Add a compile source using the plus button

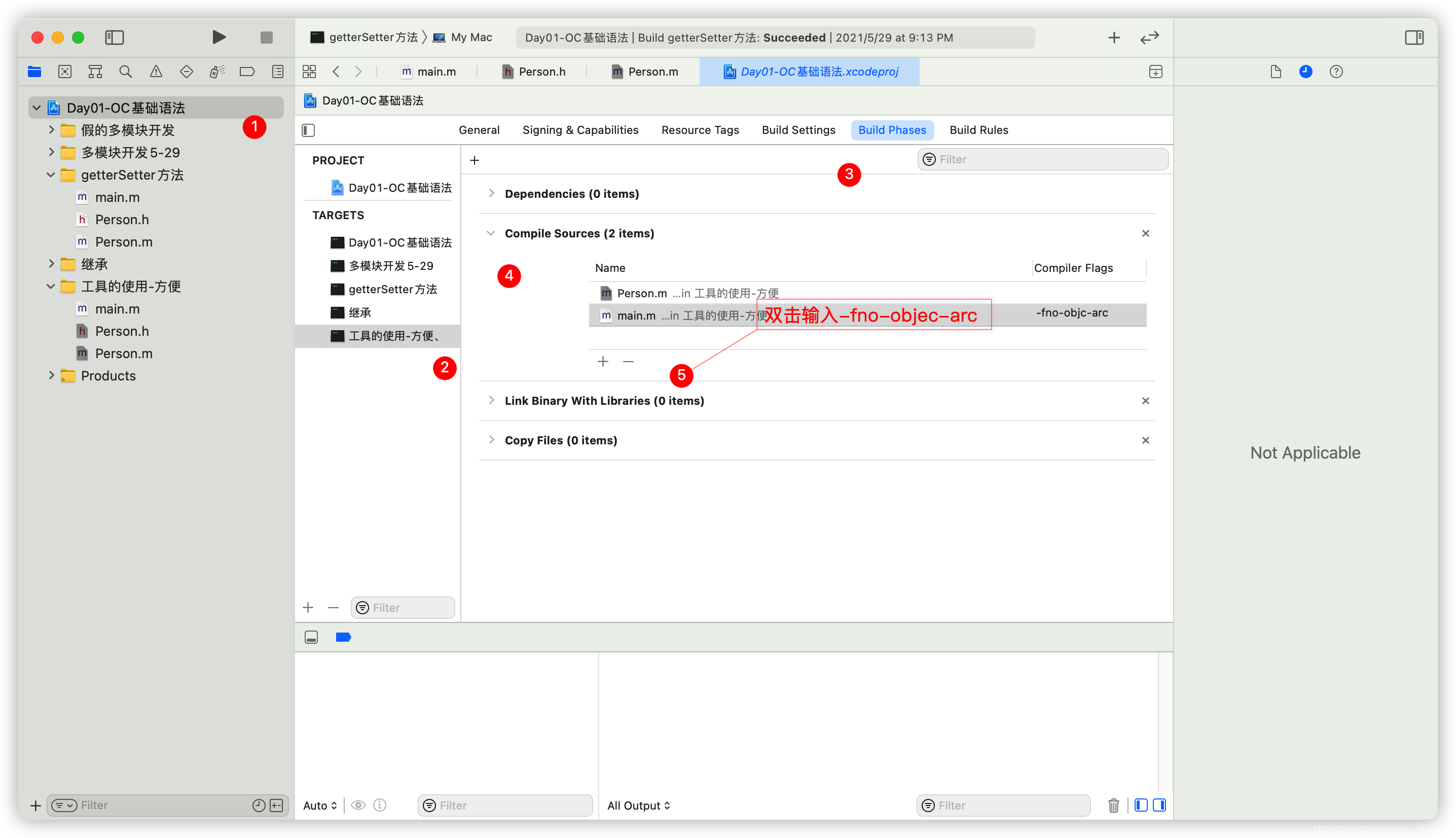602,362
